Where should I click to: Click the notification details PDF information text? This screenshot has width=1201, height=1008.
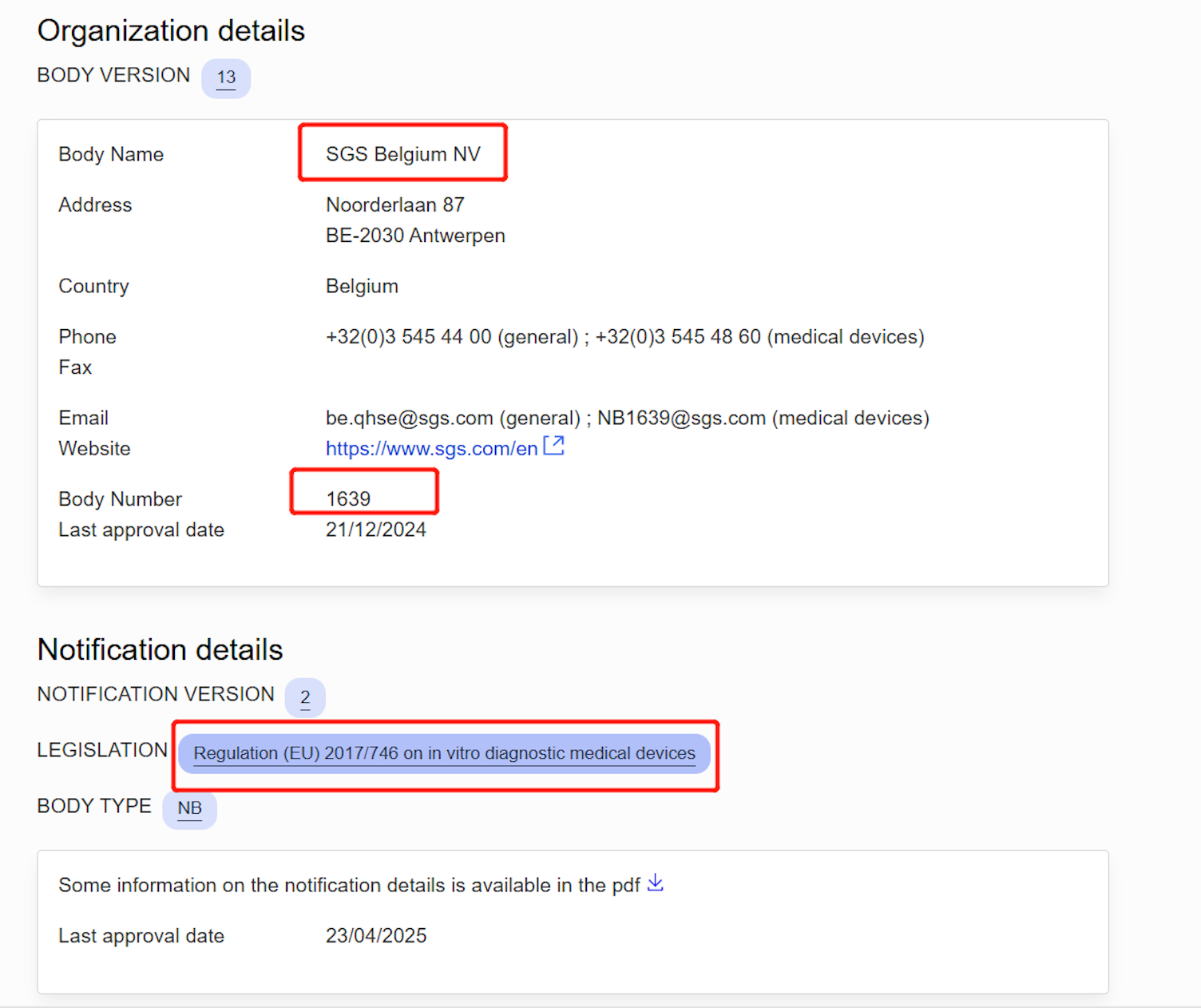[x=349, y=885]
